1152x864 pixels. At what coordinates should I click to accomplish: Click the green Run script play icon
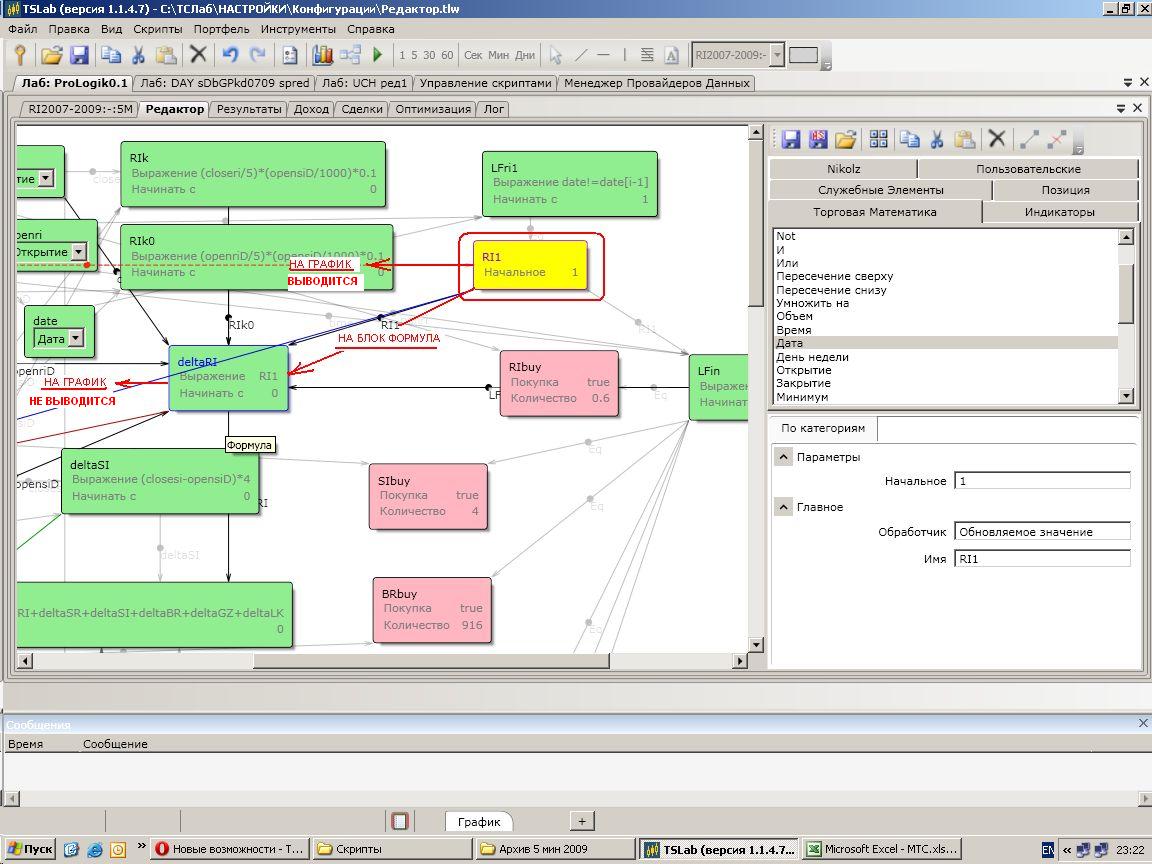(378, 55)
